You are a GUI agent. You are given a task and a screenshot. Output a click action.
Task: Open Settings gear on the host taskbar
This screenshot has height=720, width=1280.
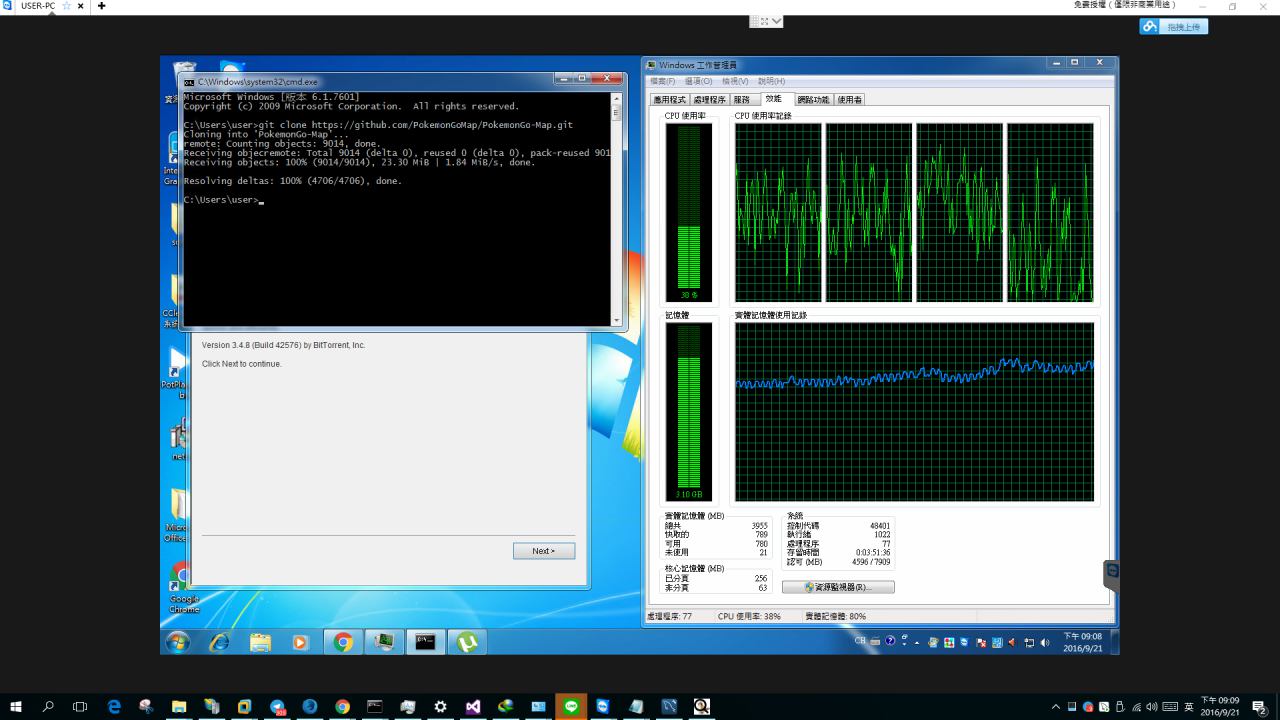tap(440, 706)
